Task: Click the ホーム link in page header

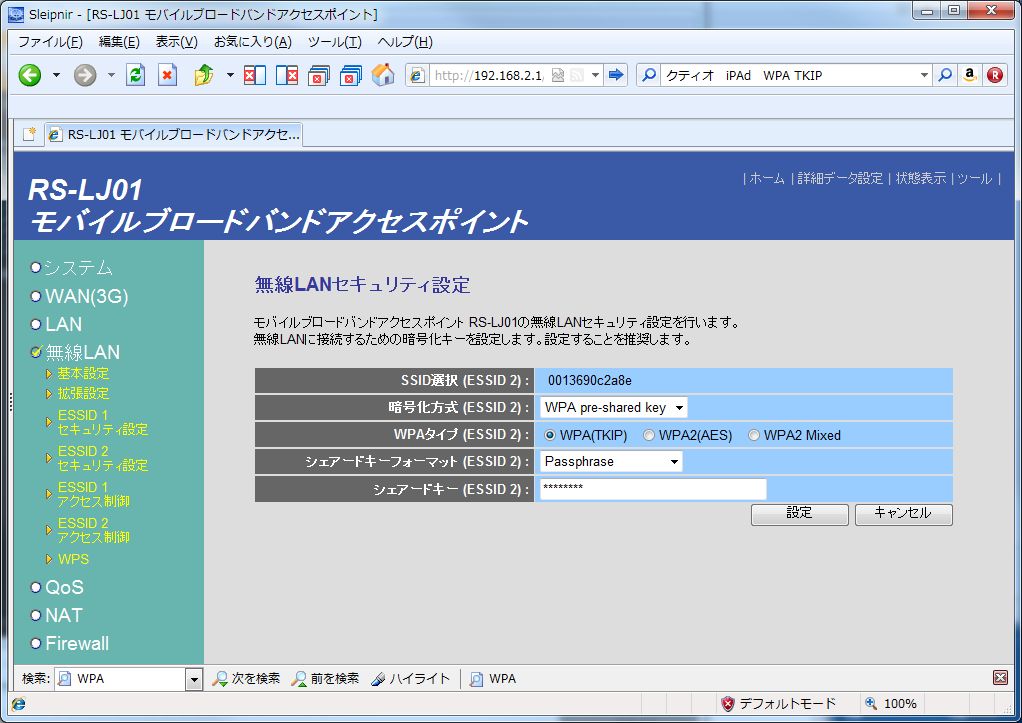Action: pos(767,178)
